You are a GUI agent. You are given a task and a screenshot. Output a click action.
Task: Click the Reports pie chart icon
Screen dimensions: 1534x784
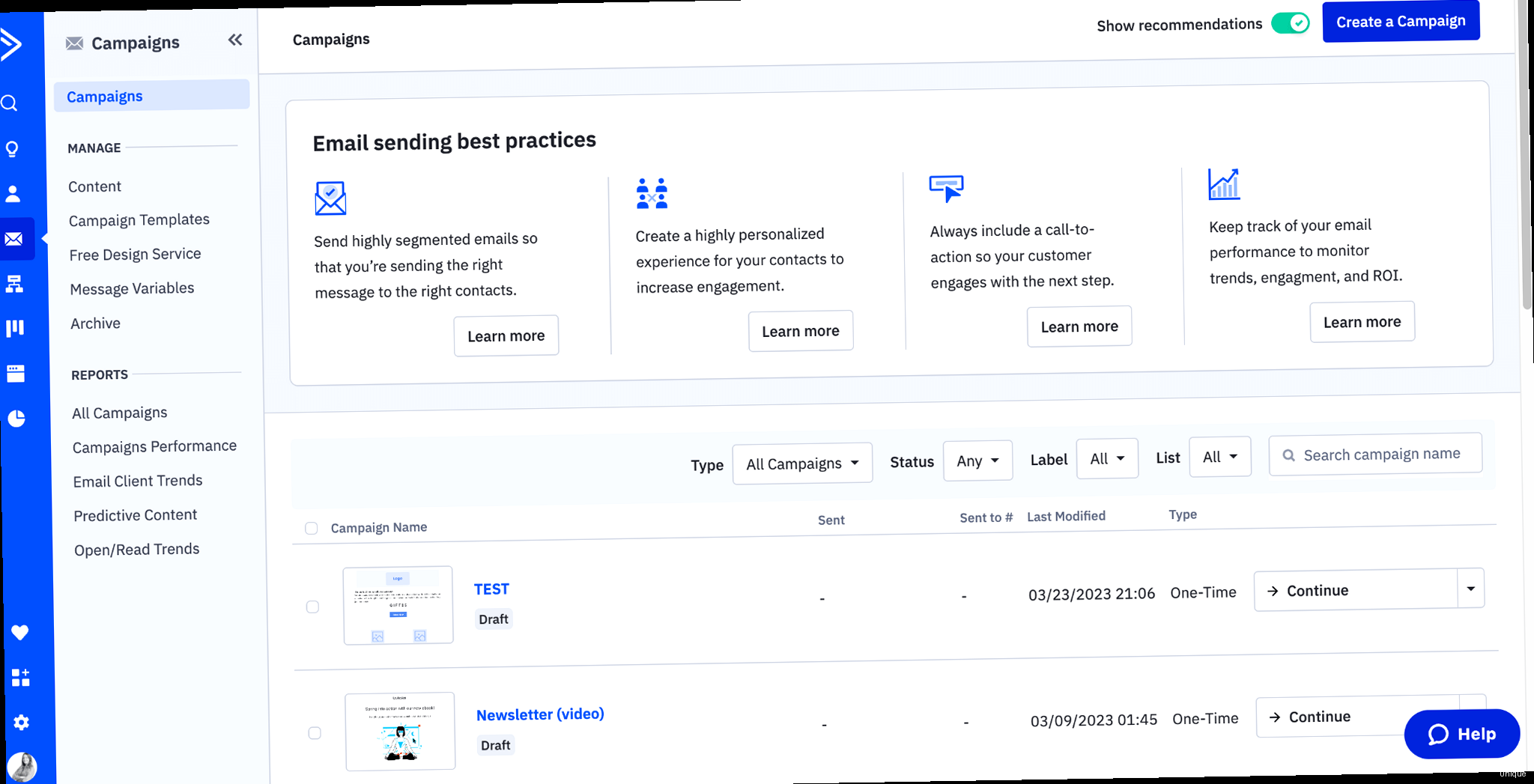16,418
